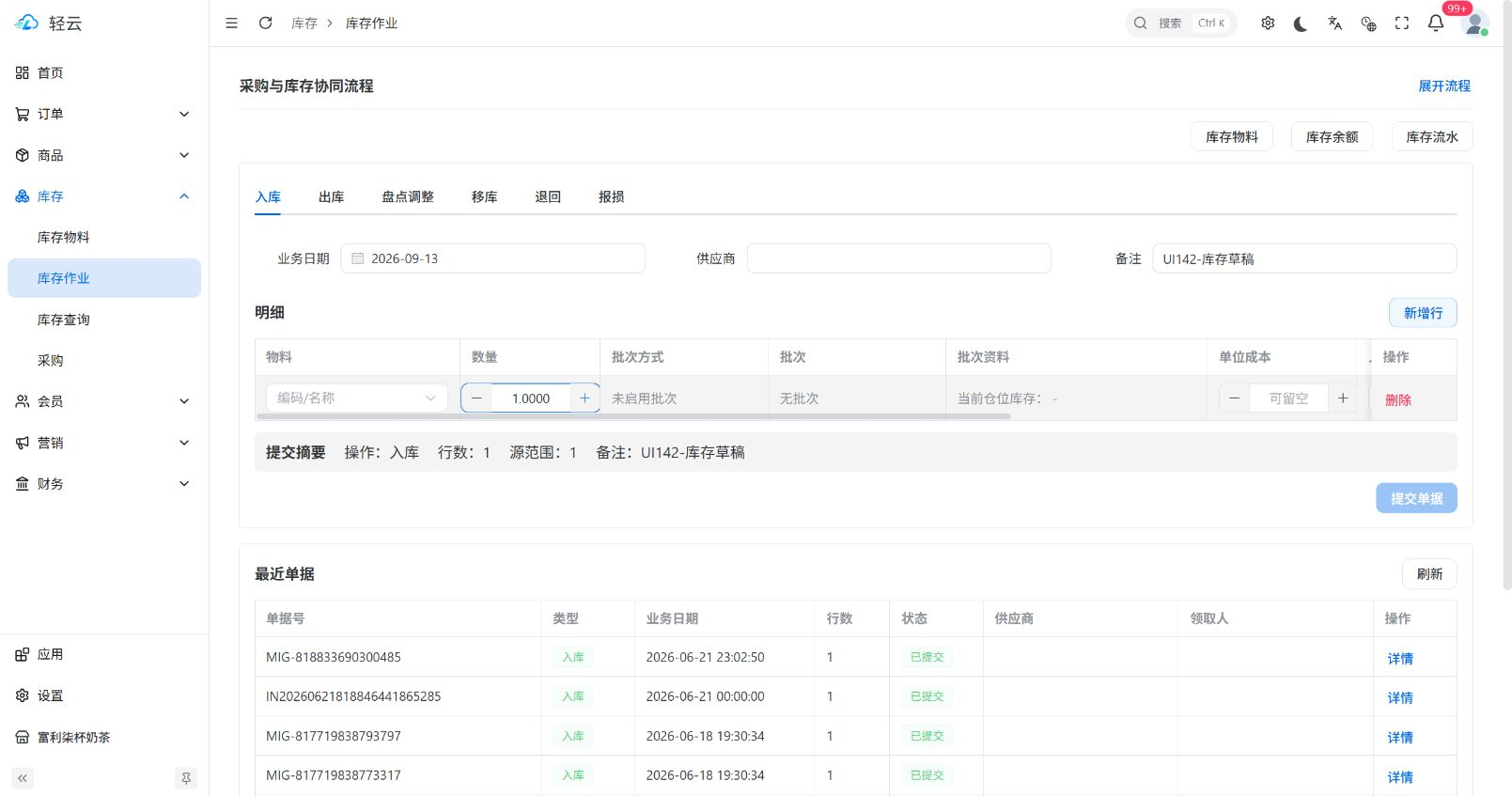
Task: Expand the 商品 menu
Action: (x=104, y=155)
